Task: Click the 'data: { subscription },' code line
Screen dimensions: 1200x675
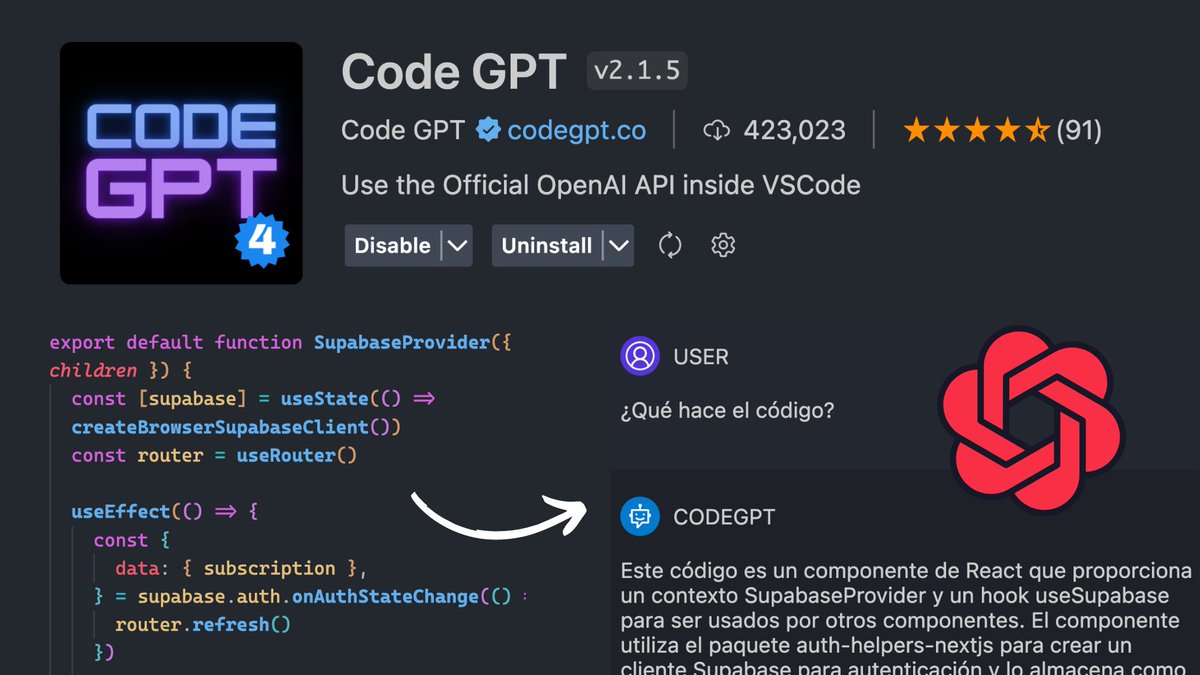Action: 242,569
